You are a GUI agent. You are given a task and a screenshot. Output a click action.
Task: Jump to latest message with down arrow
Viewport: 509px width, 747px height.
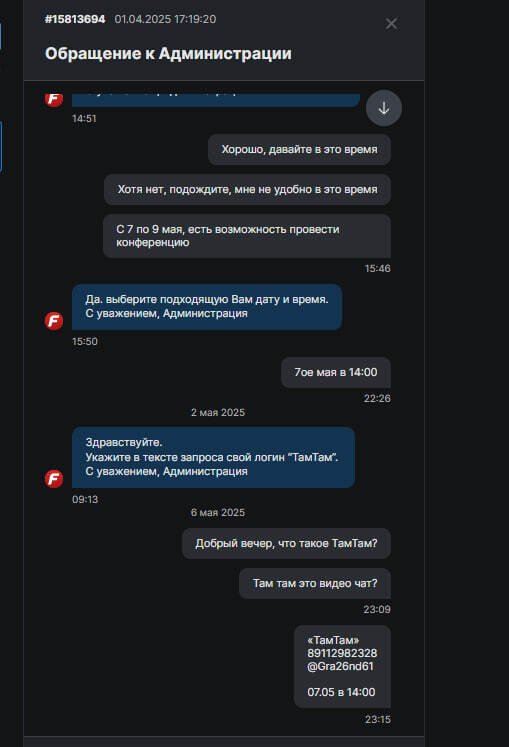(x=384, y=108)
